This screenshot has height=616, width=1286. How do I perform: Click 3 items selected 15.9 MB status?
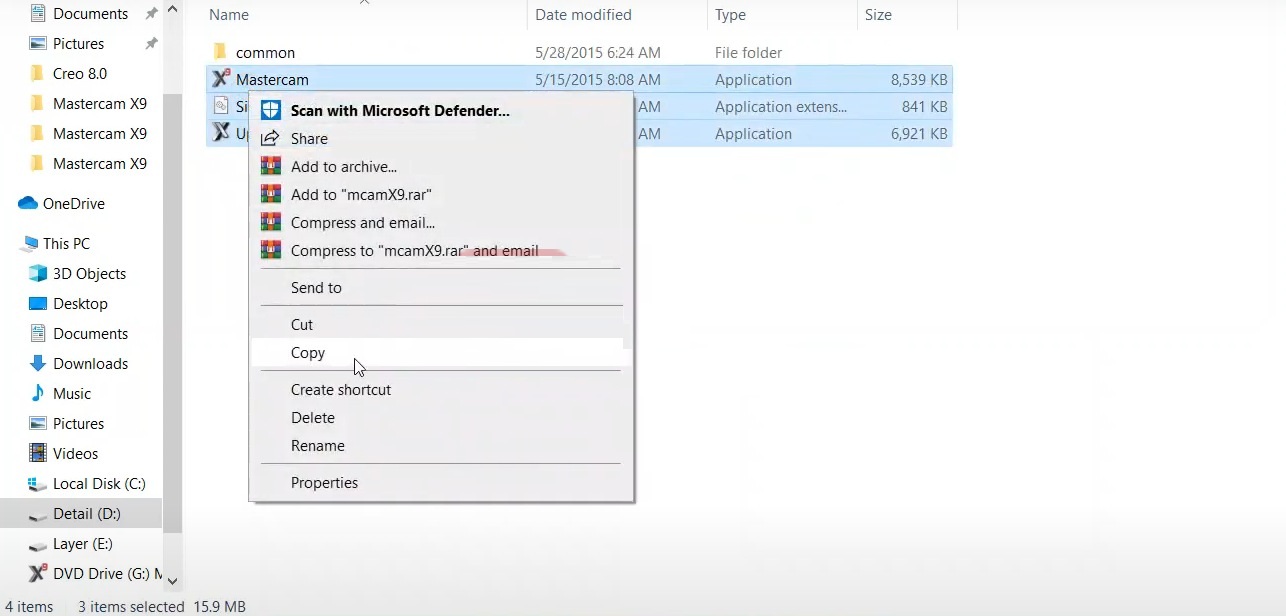tap(162, 607)
